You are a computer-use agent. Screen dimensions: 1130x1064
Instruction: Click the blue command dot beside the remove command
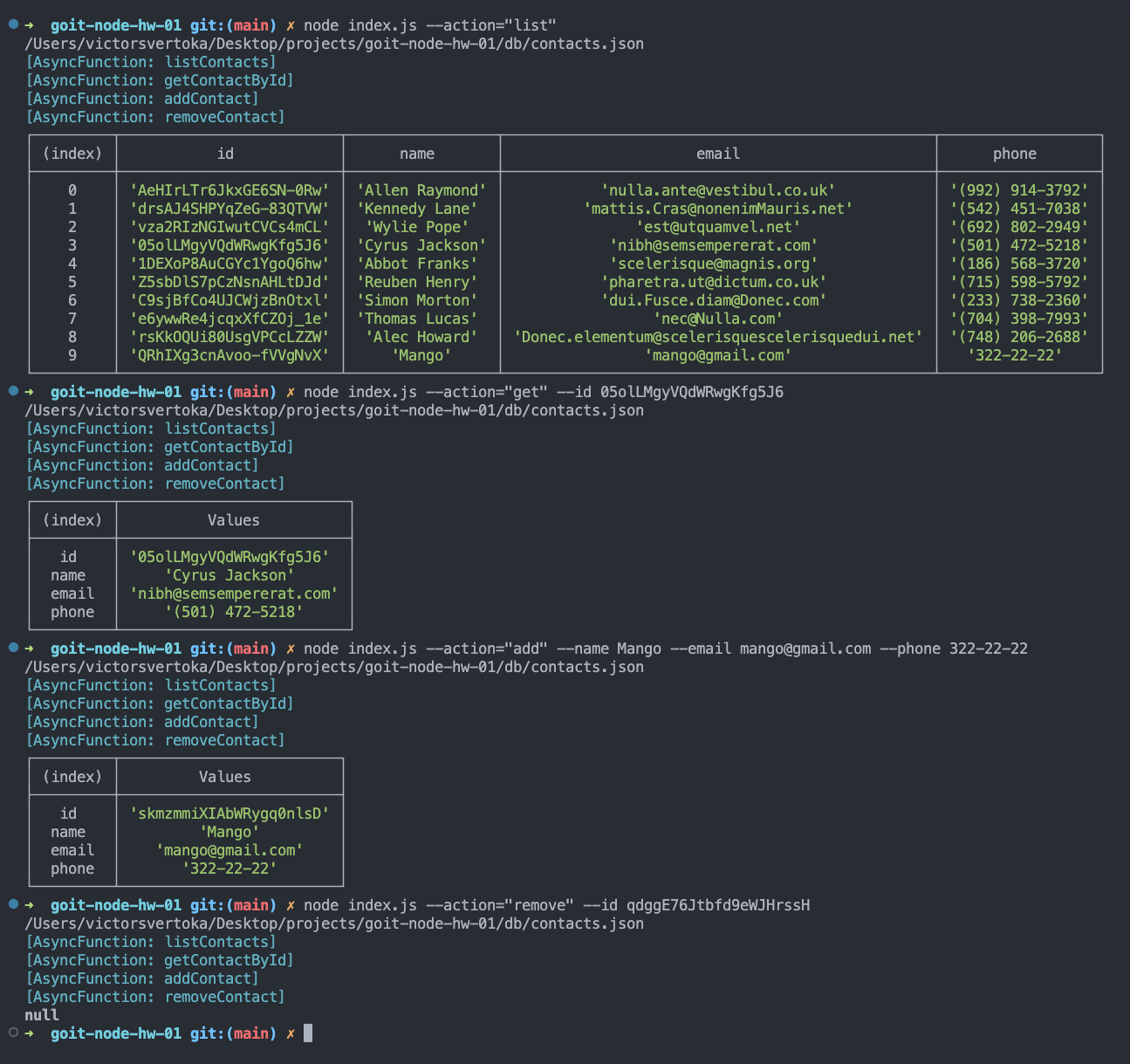[13, 904]
